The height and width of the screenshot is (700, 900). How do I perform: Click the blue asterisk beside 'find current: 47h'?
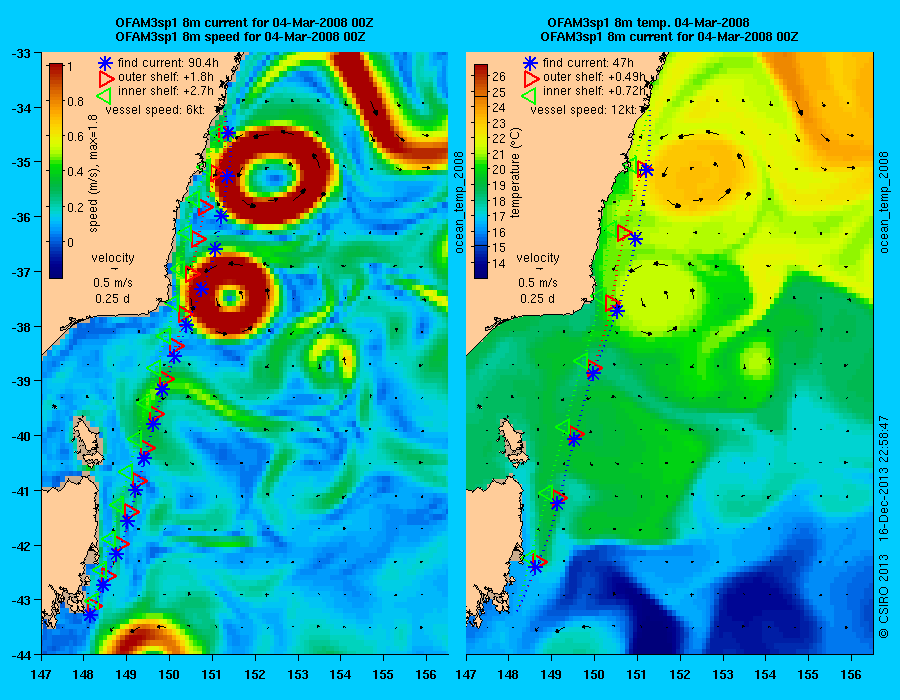[x=530, y=63]
